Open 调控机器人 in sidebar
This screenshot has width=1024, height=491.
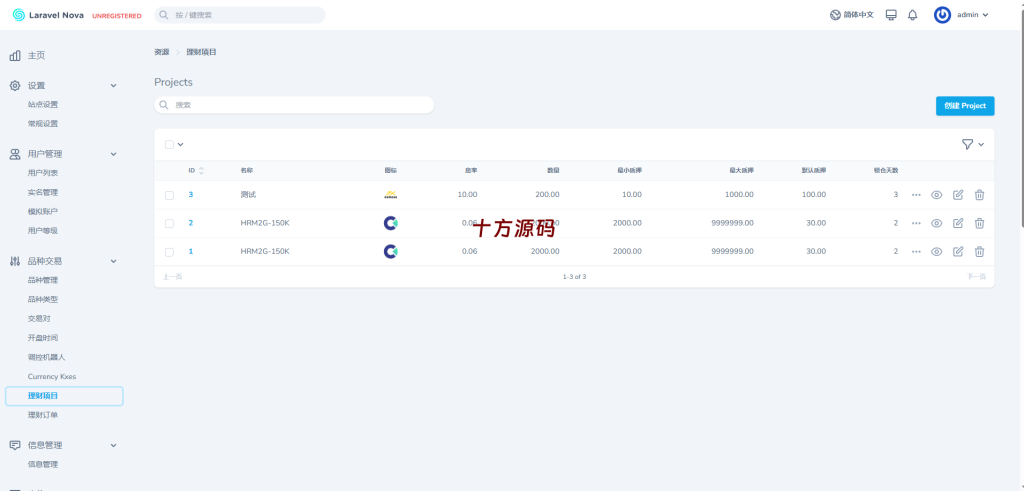click(46, 357)
